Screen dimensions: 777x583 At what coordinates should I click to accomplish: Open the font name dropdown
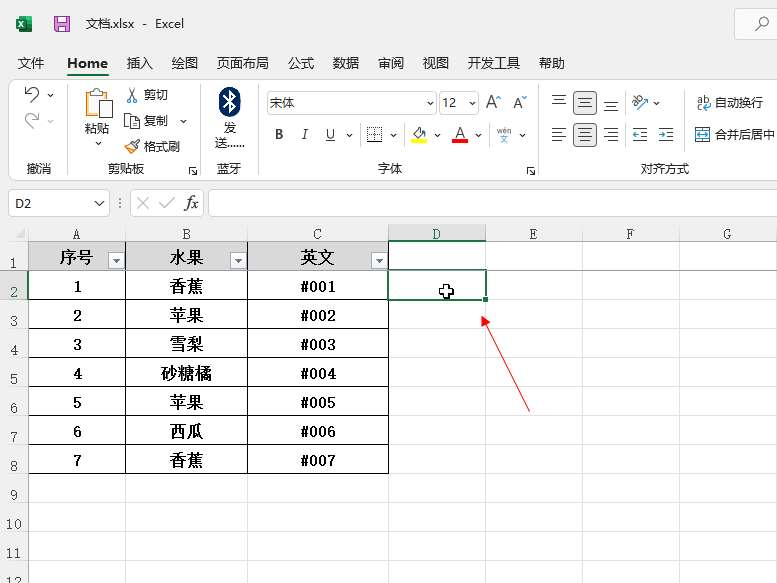(430, 103)
